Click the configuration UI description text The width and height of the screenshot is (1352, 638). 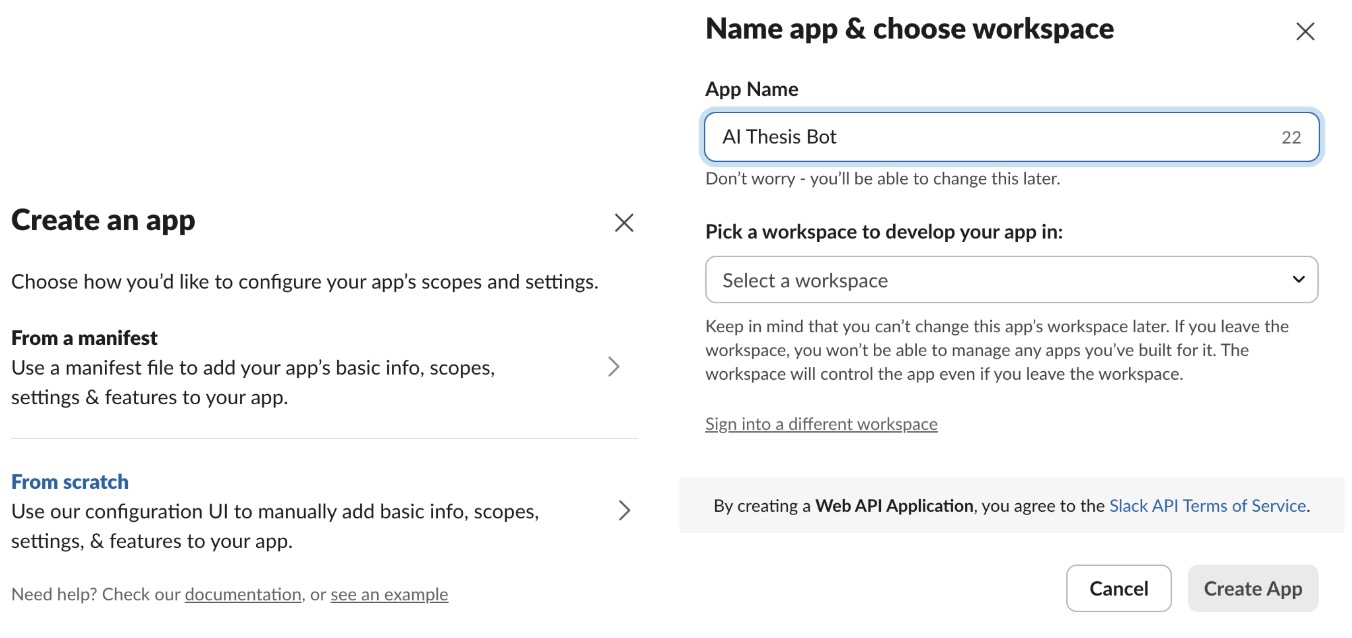click(275, 527)
